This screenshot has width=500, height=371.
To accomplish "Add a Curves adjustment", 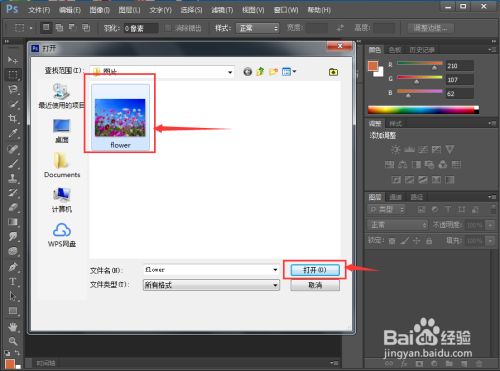I will pos(423,149).
